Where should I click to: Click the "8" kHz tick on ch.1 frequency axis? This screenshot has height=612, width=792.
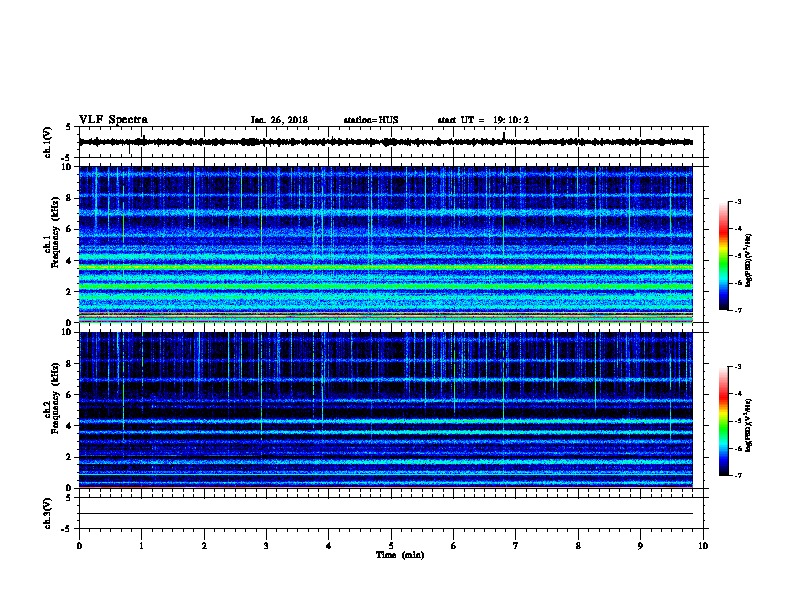[x=70, y=198]
